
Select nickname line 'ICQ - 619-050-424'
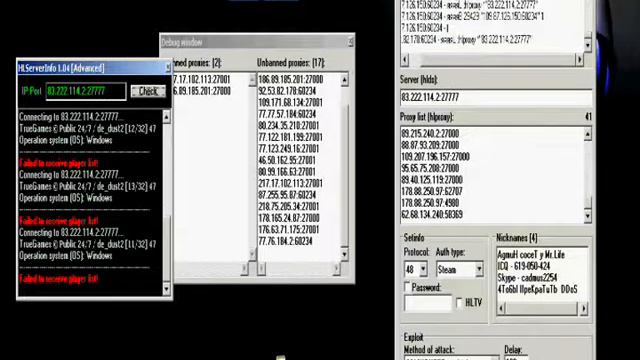pyautogui.click(x=524, y=266)
